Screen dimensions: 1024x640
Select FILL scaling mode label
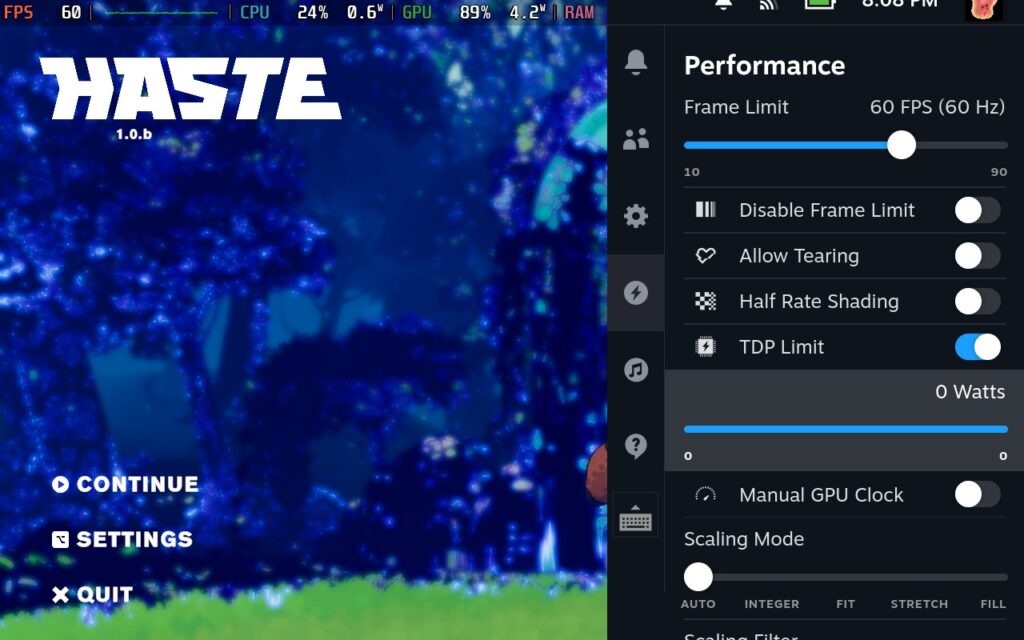[993, 604]
